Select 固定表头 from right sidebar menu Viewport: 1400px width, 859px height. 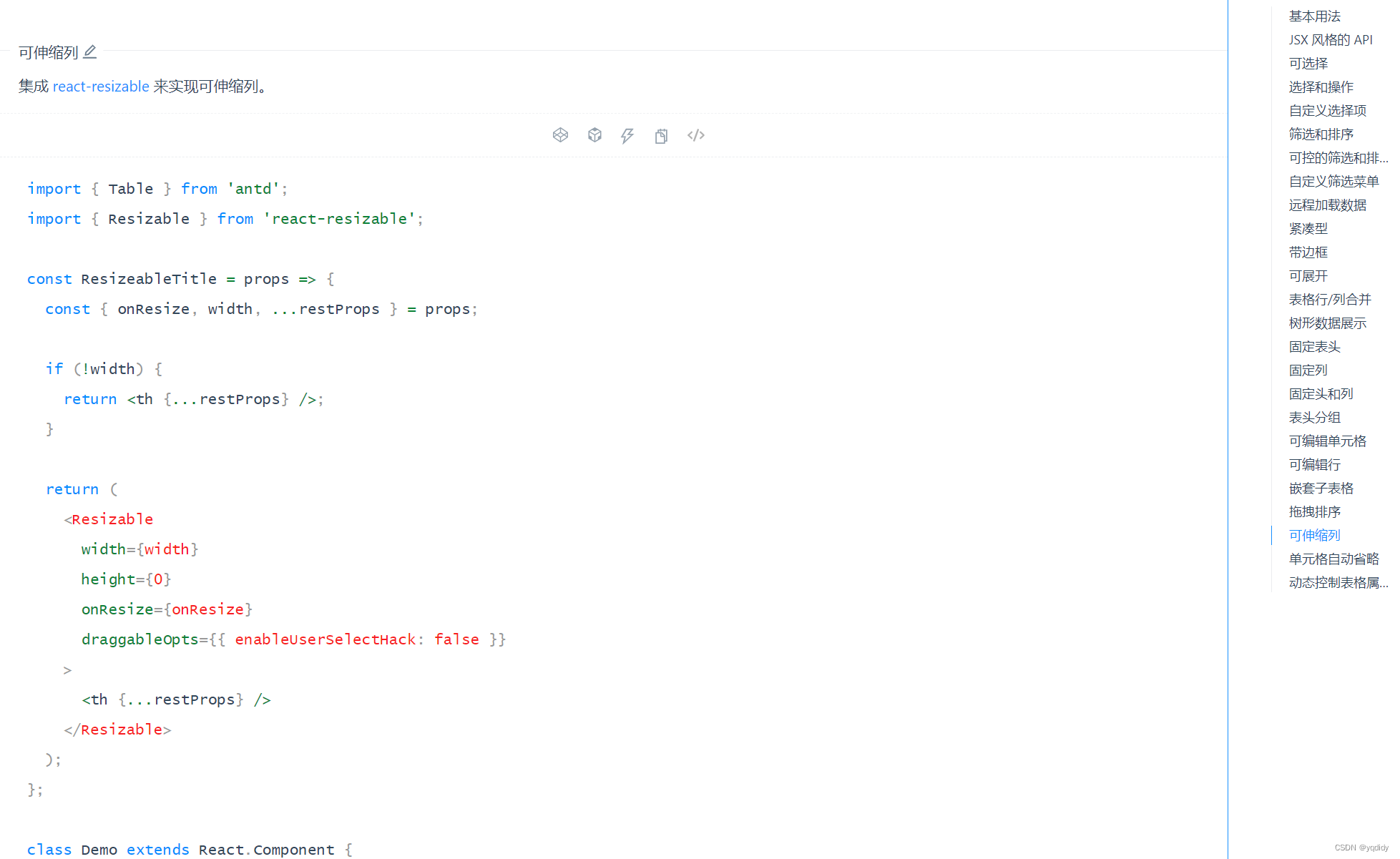(x=1313, y=346)
